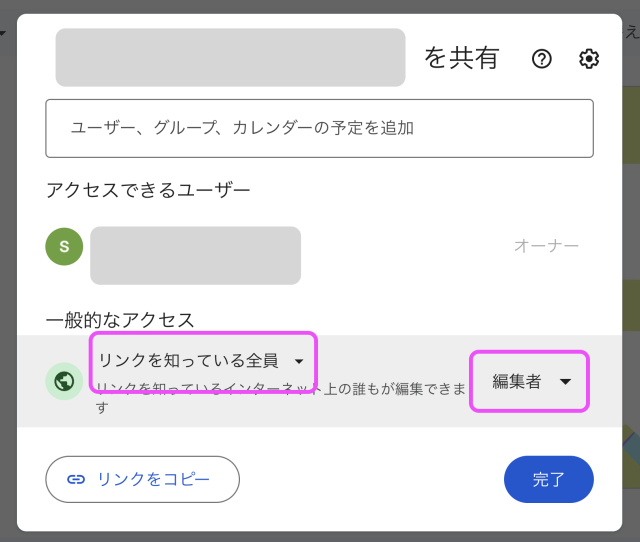
Task: Click the アクセスできるユーザー heading
Action: pos(148,189)
